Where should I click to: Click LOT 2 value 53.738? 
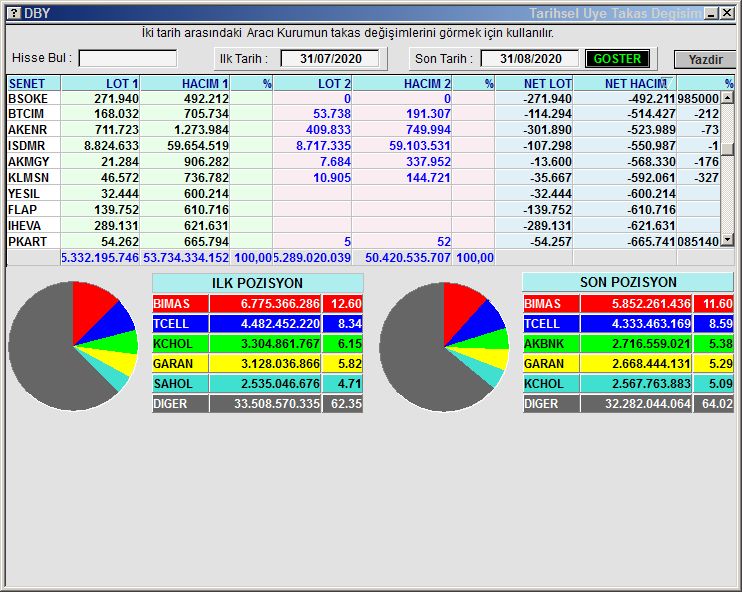(x=332, y=114)
